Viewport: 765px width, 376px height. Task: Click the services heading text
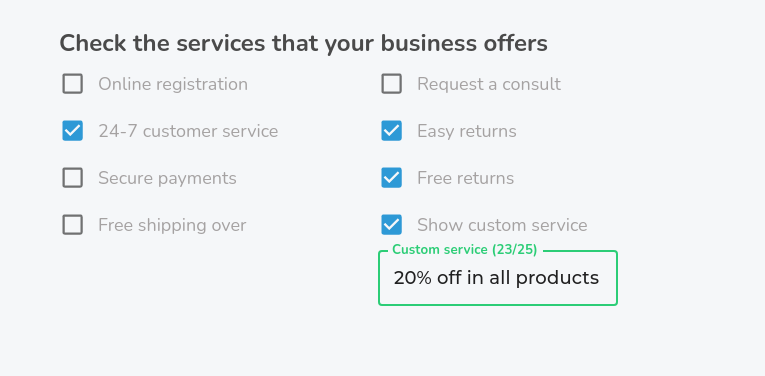[x=303, y=43]
